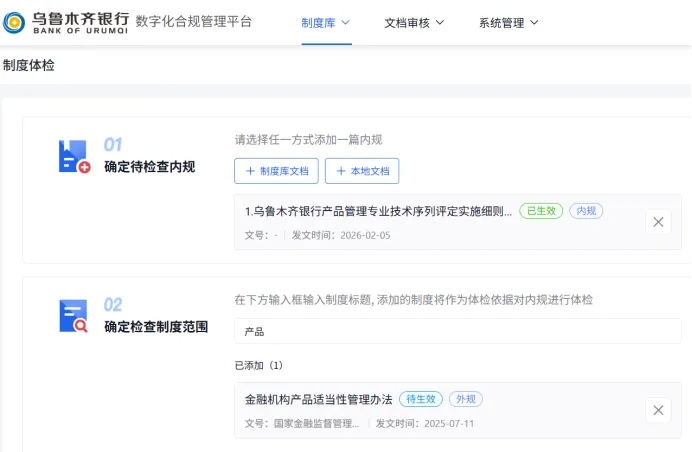Open the 制度库 menu

pos(326,22)
